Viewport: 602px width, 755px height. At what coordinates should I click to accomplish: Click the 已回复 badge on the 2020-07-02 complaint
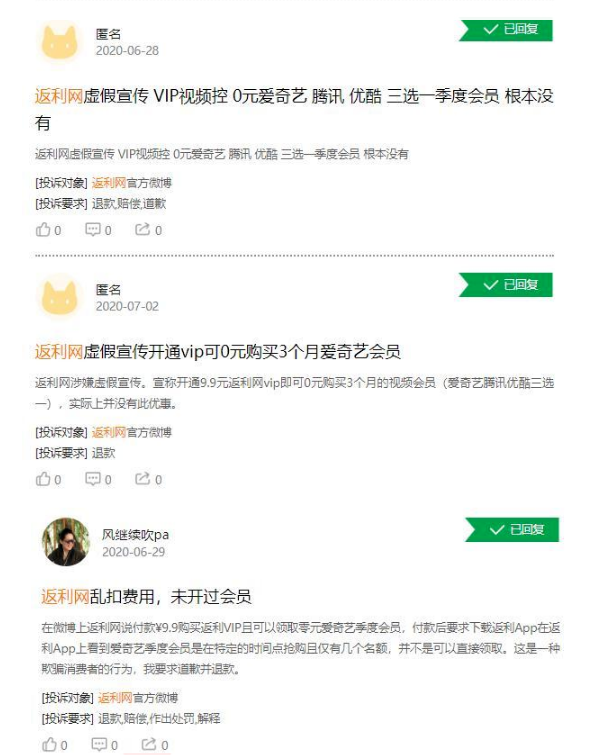pyautogui.click(x=506, y=285)
